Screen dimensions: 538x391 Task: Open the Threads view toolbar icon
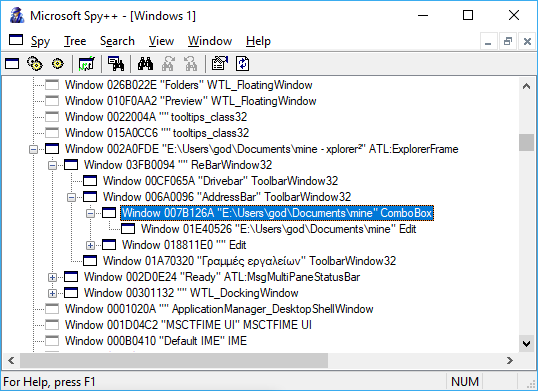point(58,64)
